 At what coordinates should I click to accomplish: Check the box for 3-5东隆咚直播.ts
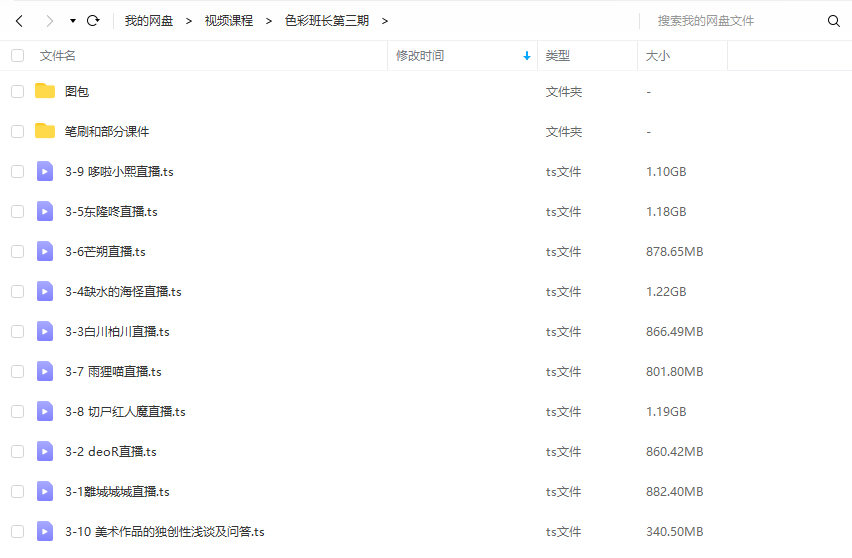pos(17,211)
